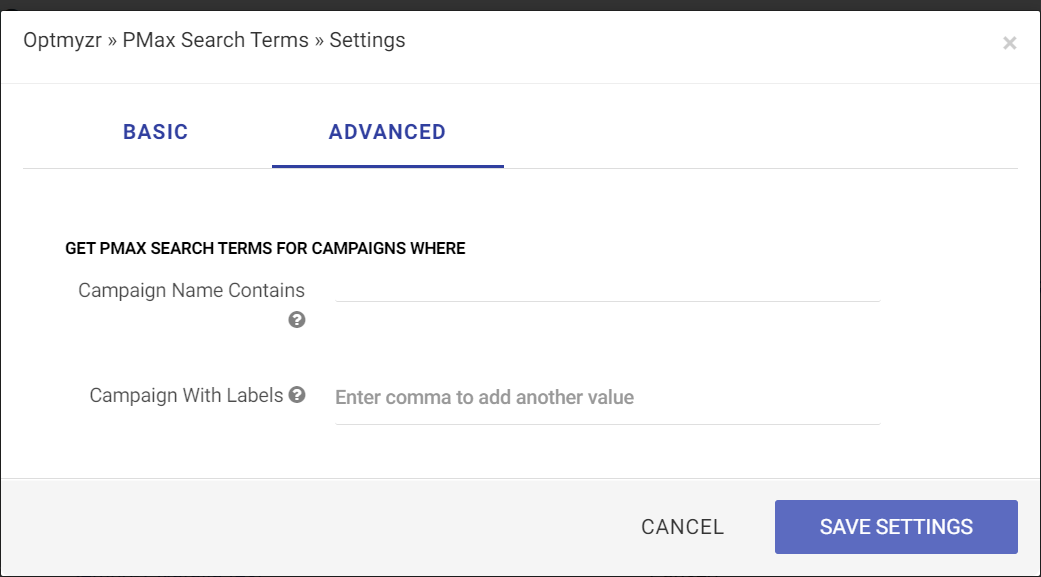Click the underlined active ADVANCED tab

pos(388,131)
